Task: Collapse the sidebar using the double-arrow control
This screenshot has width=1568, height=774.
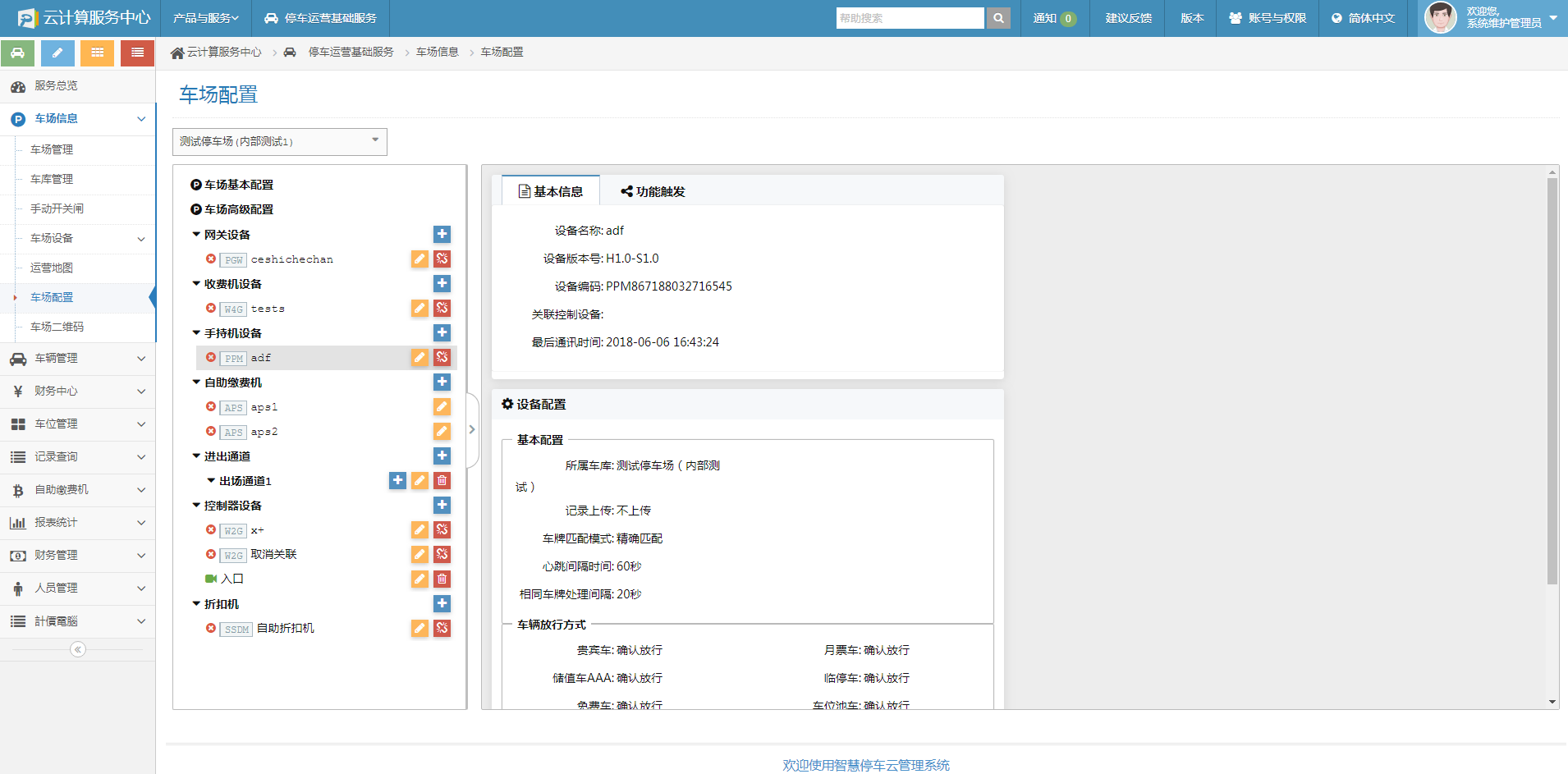Action: click(77, 649)
